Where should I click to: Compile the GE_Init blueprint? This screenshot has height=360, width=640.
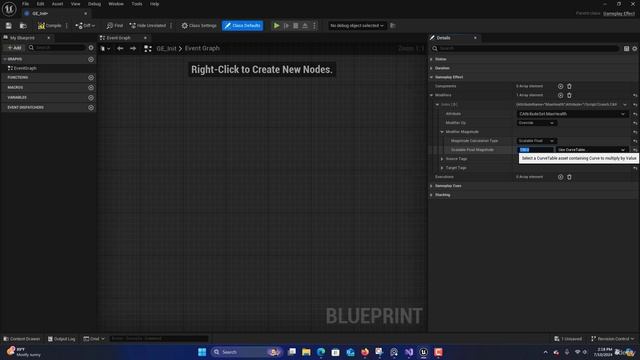[x=49, y=26]
